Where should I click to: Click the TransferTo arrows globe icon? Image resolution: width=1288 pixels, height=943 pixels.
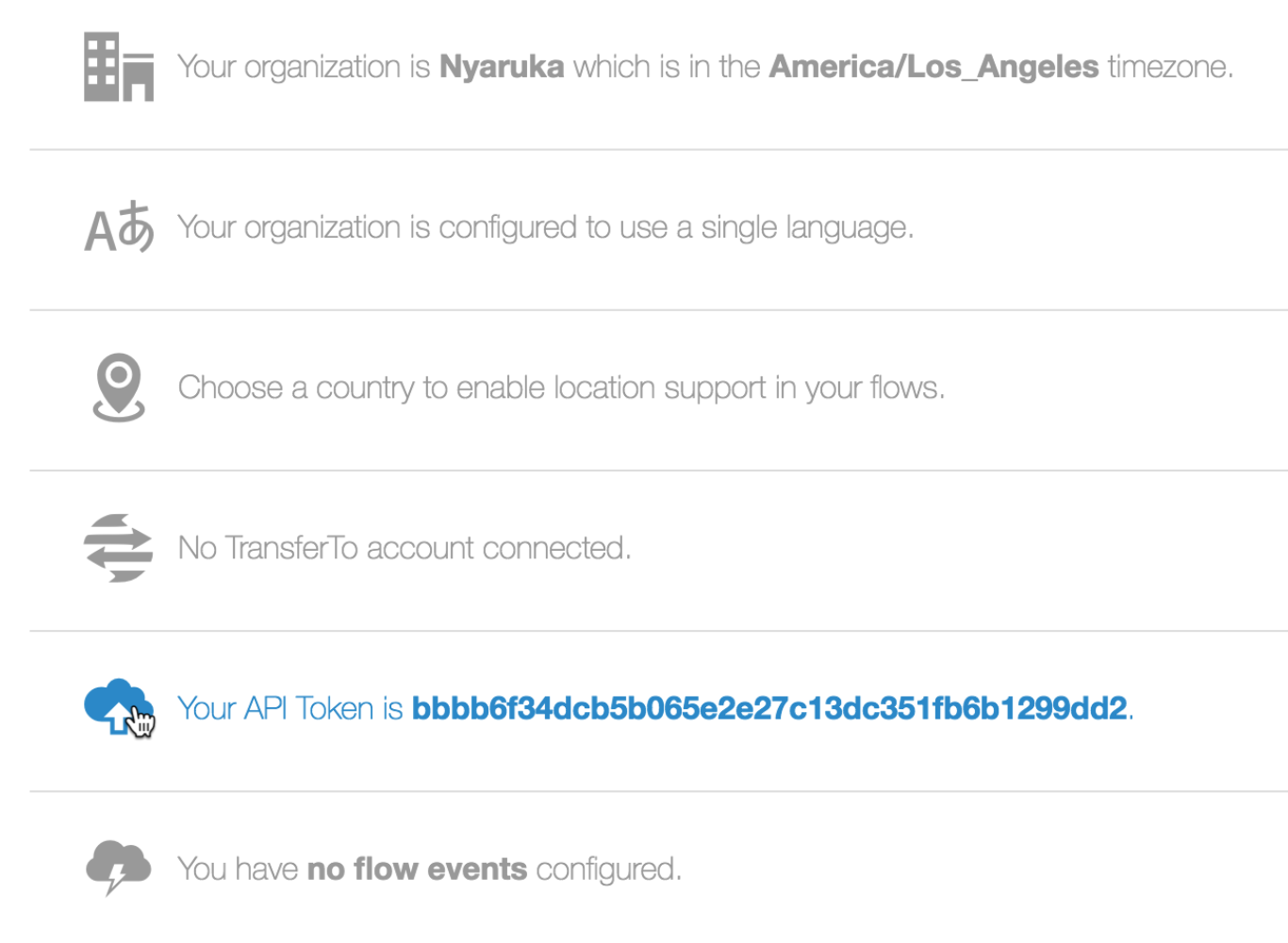click(x=118, y=548)
